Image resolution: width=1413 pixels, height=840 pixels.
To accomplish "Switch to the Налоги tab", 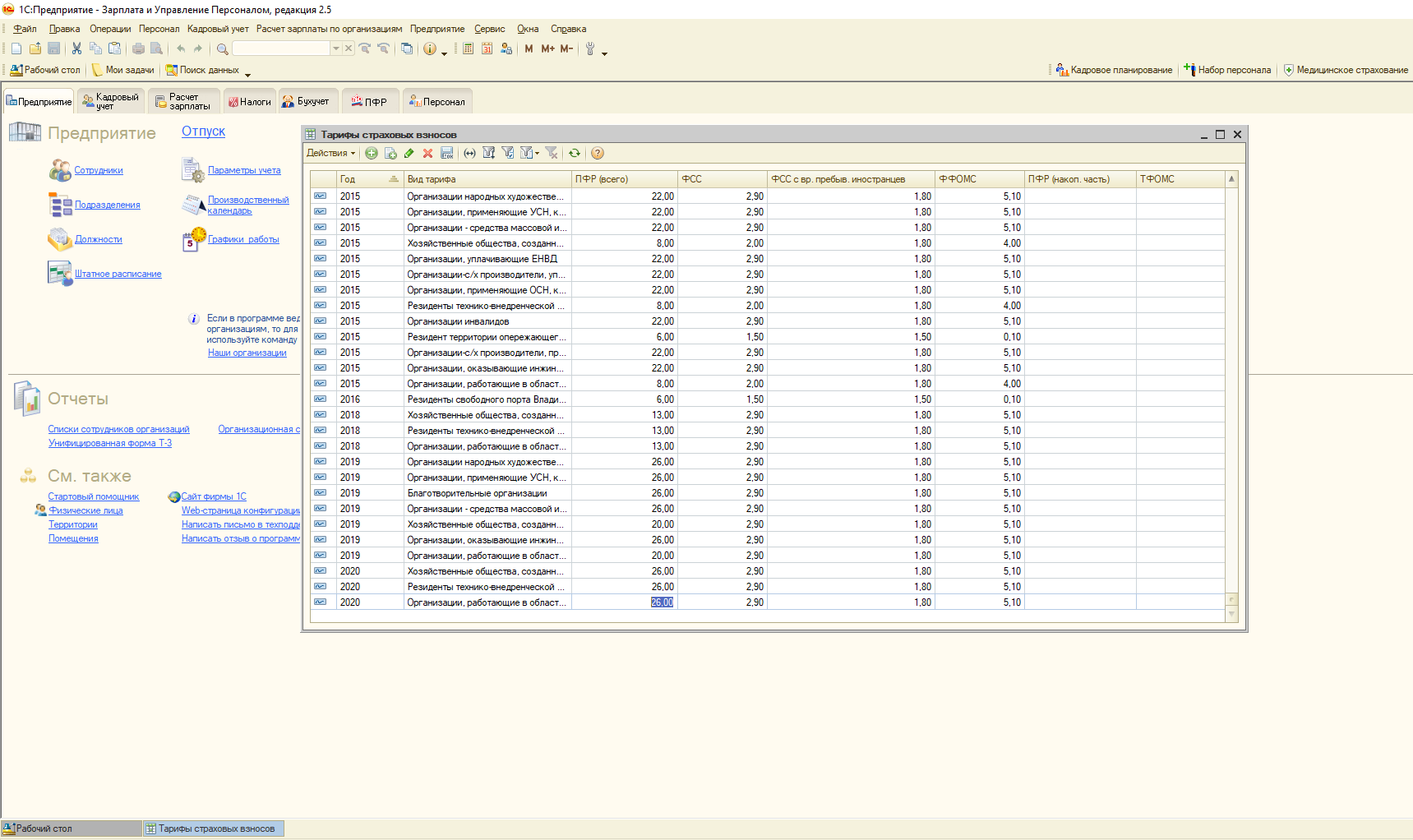I will coord(250,102).
